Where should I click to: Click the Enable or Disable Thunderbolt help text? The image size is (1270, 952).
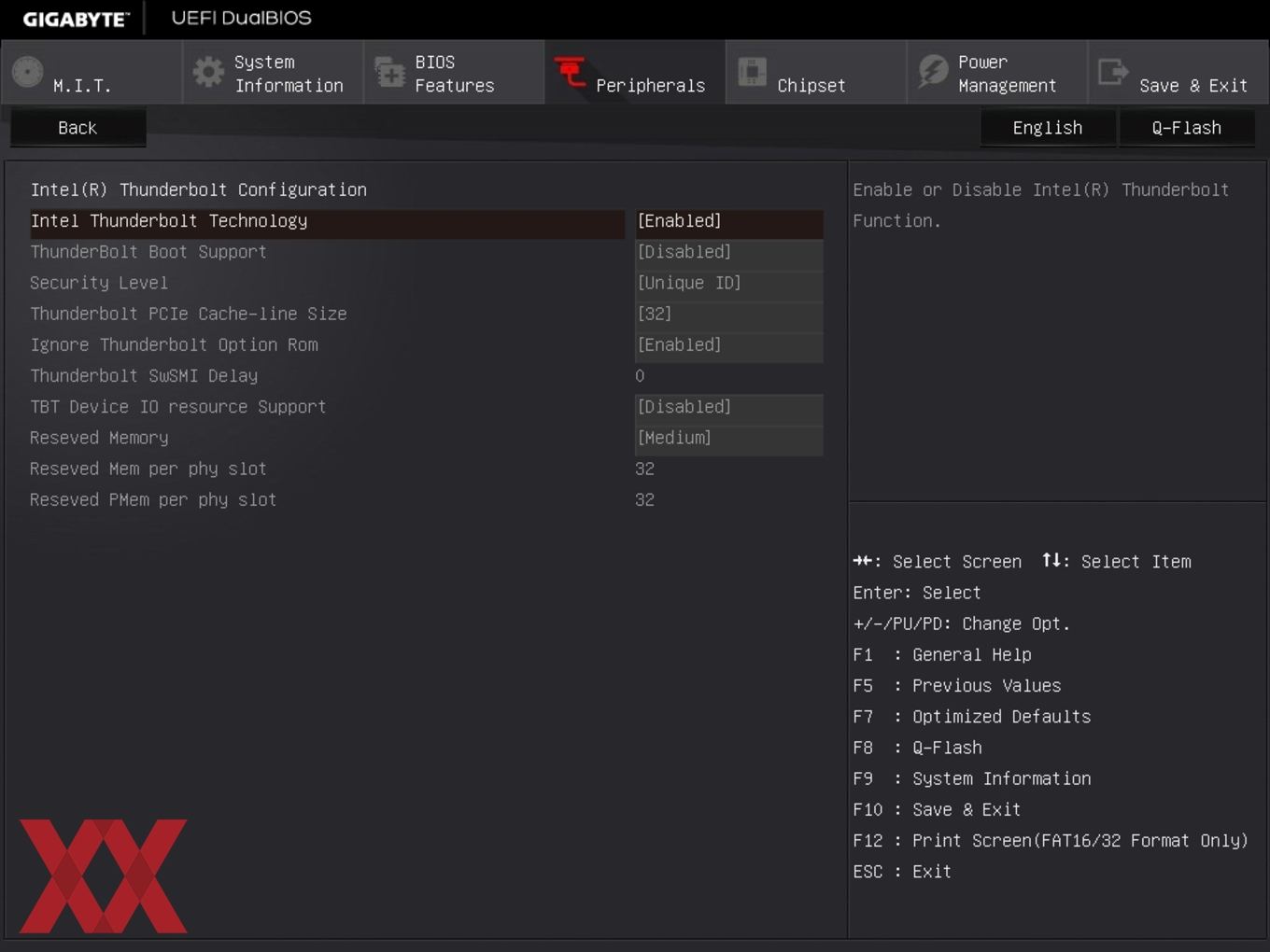[1041, 205]
